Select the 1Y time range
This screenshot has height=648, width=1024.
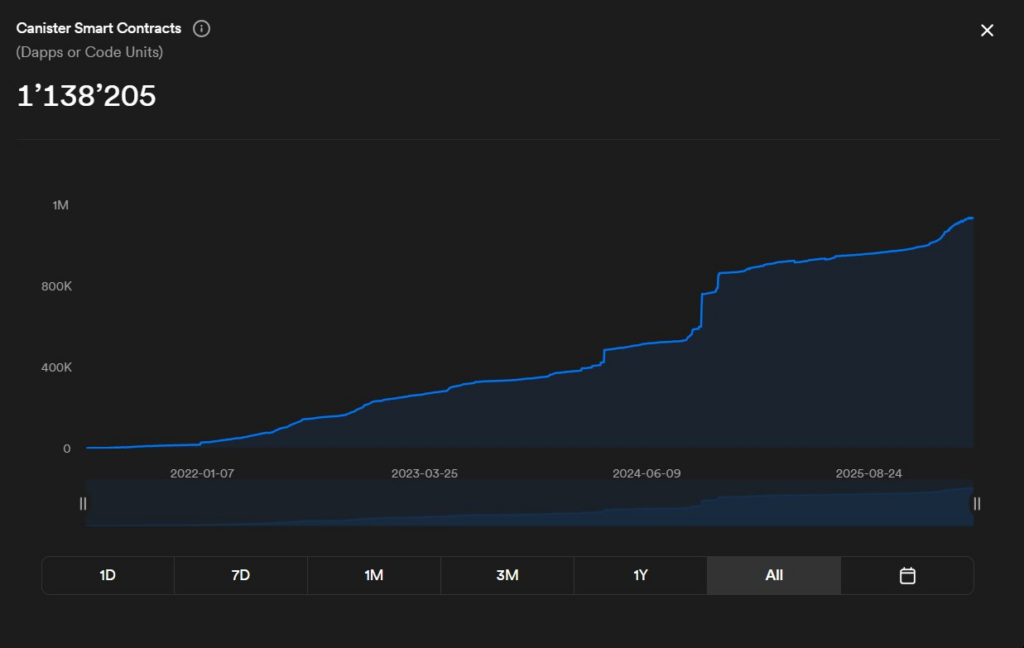(x=640, y=575)
